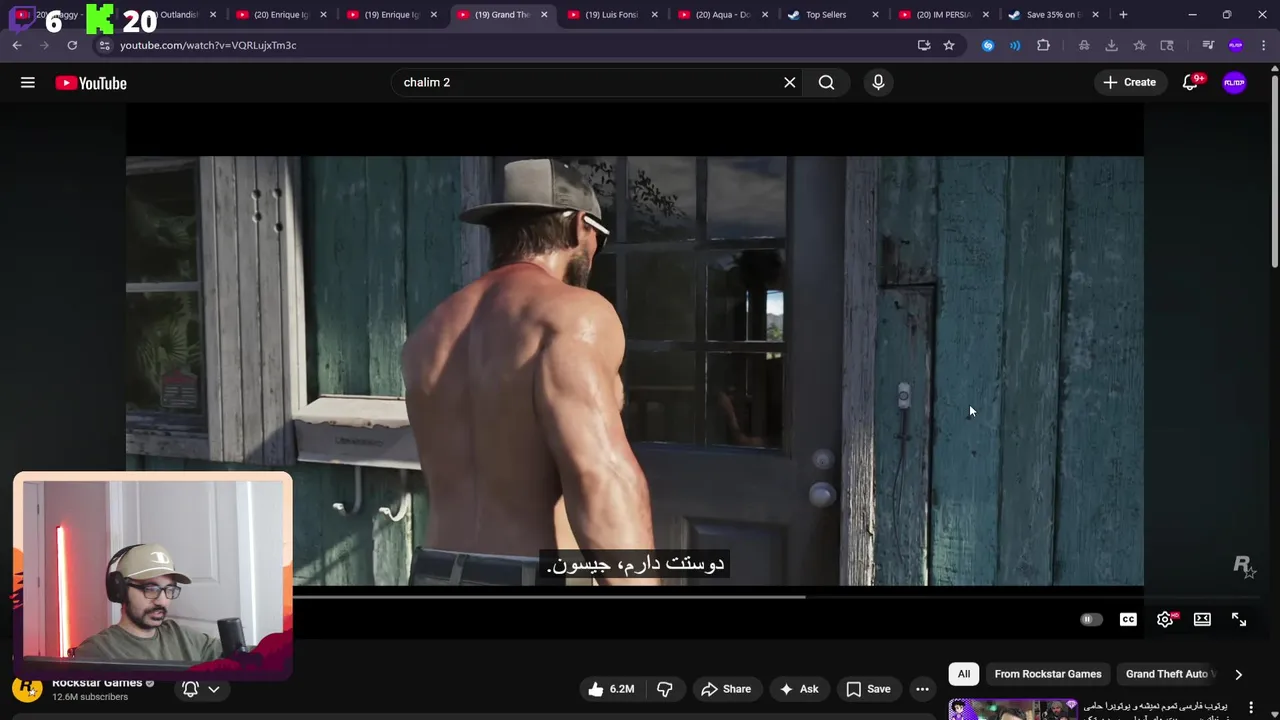Close the Top Sellers tab

coord(875,15)
